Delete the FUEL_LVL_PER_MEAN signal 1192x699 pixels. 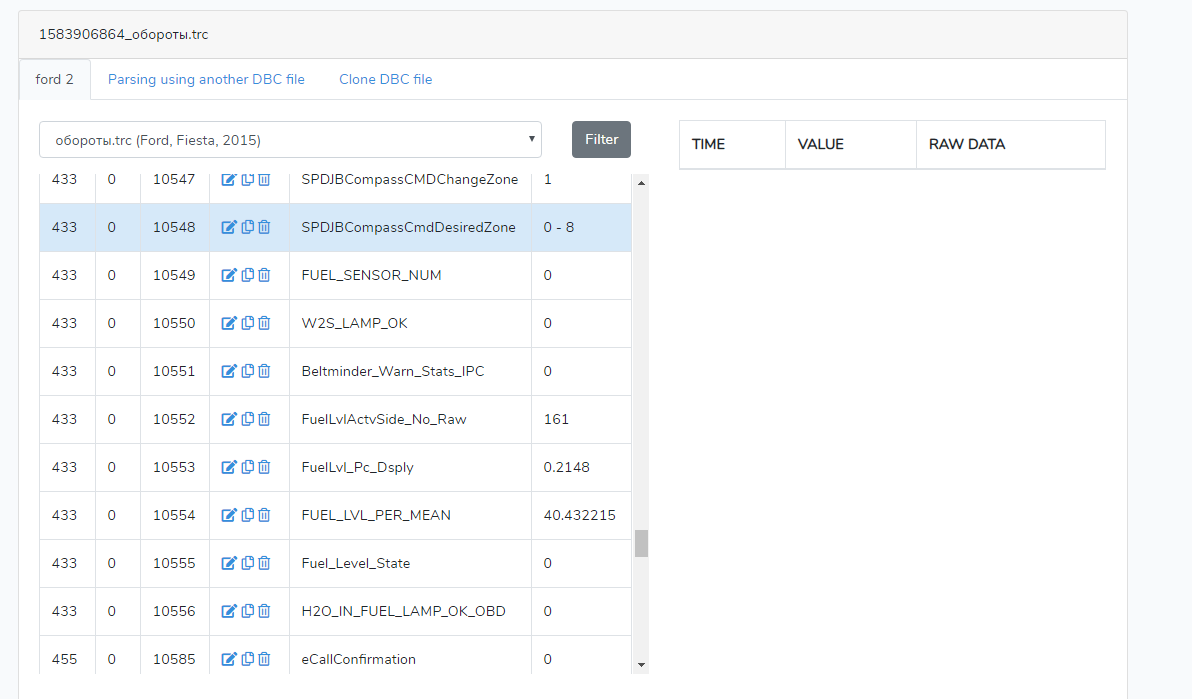point(264,515)
